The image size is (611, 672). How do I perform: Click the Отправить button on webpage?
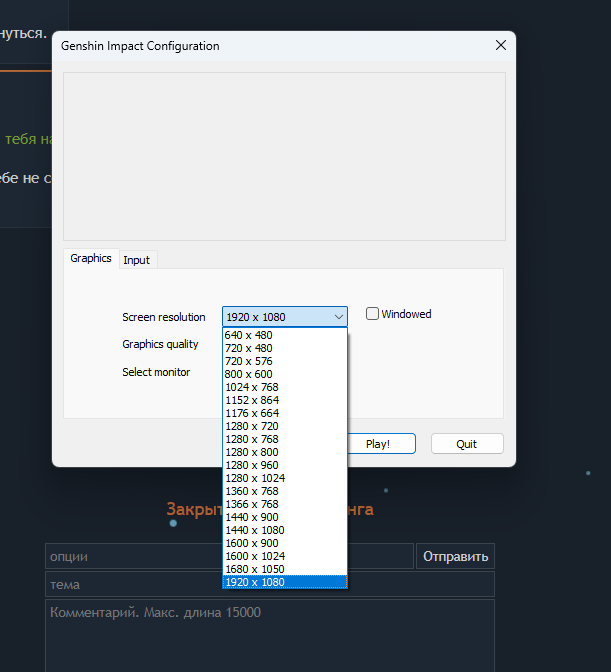[x=455, y=556]
